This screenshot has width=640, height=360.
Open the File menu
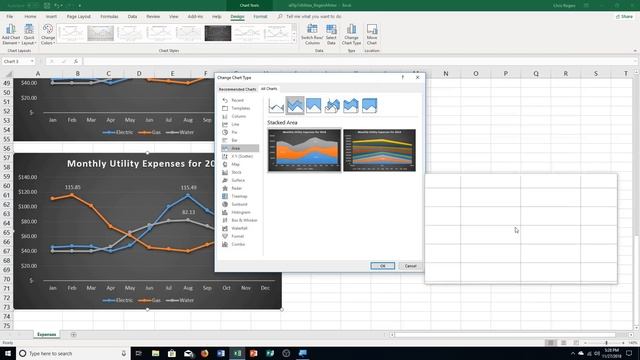coord(9,16)
